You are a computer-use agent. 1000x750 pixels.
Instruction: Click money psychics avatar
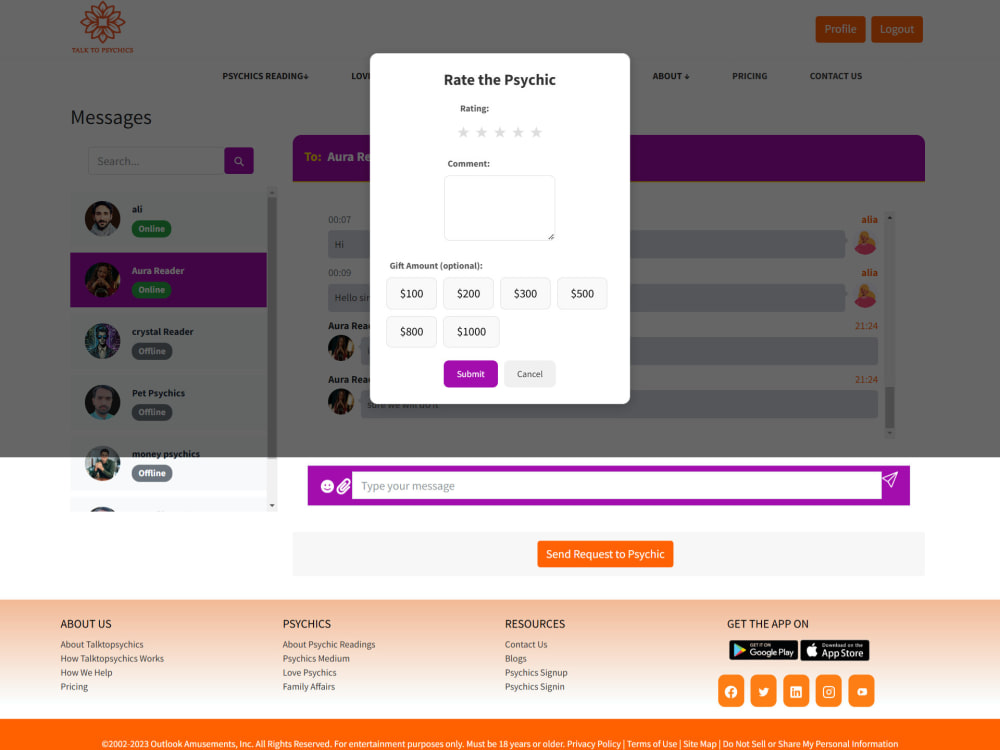pos(103,464)
